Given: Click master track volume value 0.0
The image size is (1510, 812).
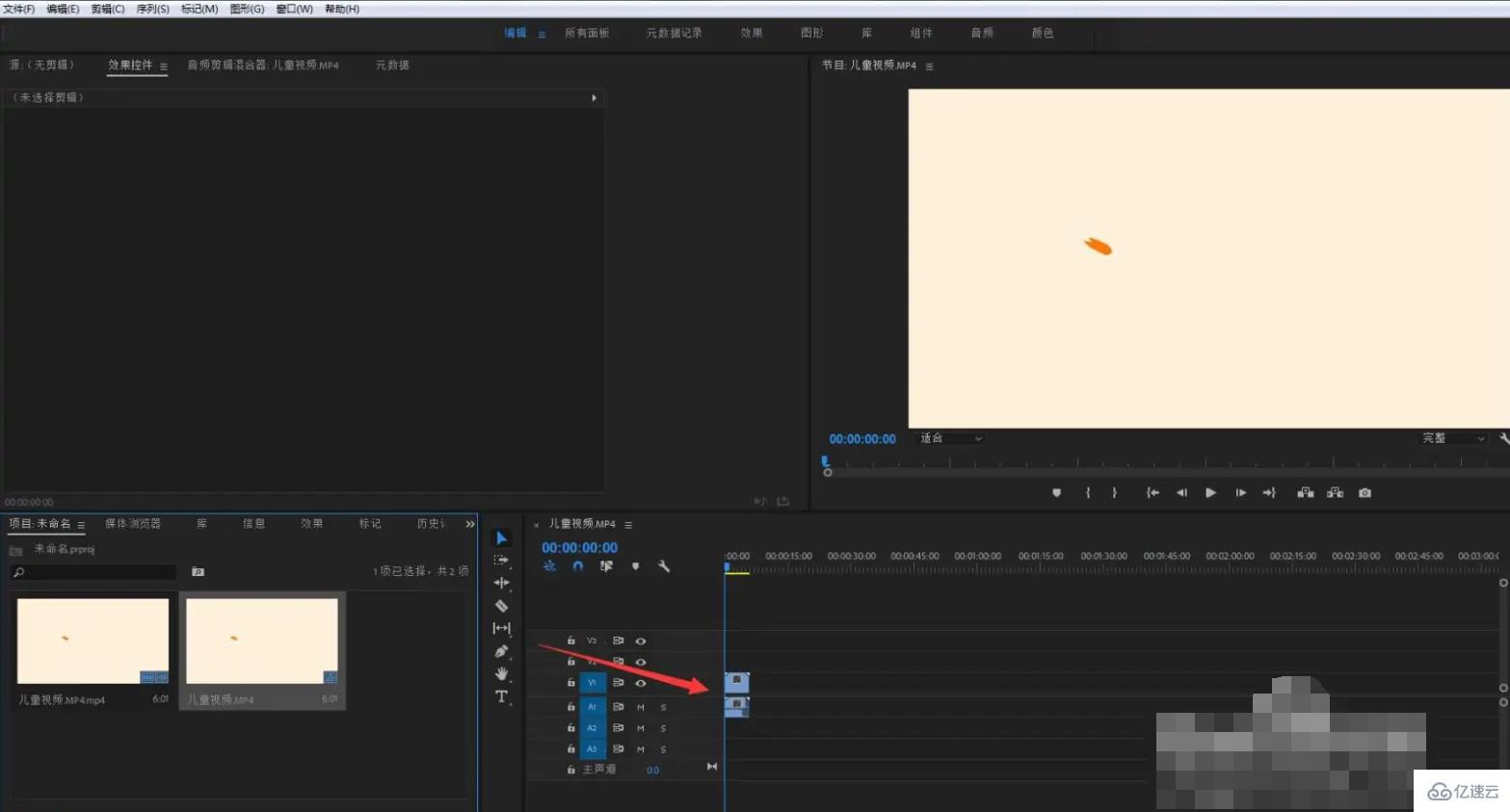Looking at the screenshot, I should [653, 770].
